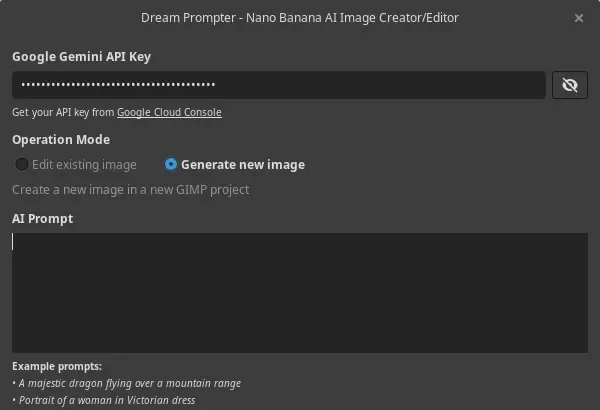The image size is (600, 410).
Task: Click the Google Gemini API Key heading
Action: (82, 57)
